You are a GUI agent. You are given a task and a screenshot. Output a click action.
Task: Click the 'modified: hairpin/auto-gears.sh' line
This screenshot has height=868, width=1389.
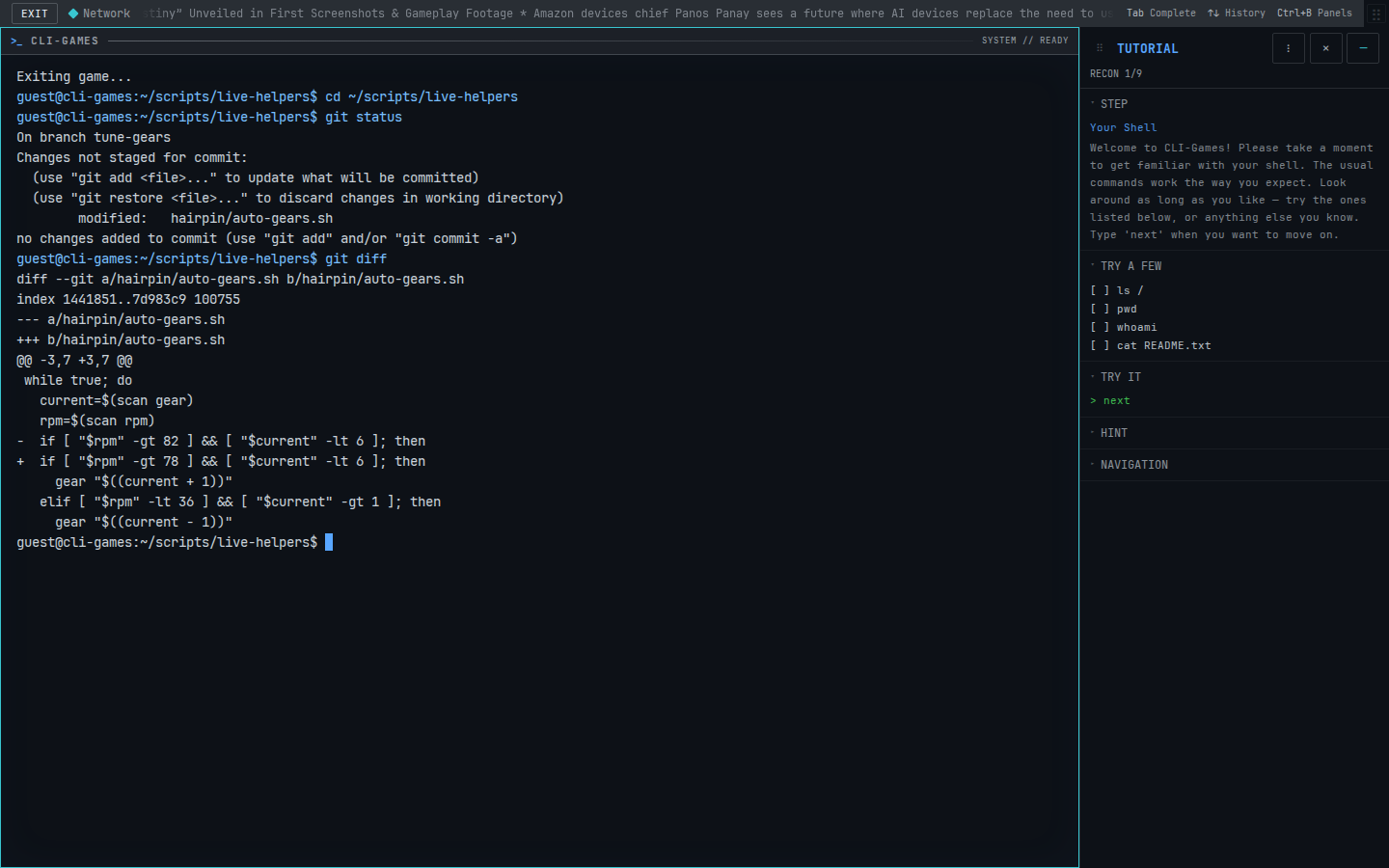pos(205,219)
